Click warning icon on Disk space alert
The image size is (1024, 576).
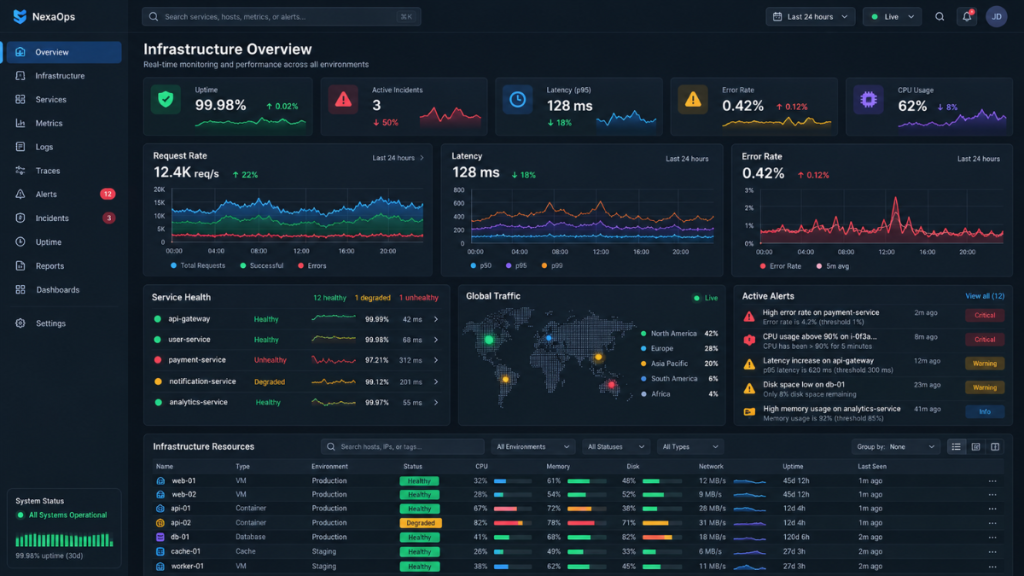point(749,389)
